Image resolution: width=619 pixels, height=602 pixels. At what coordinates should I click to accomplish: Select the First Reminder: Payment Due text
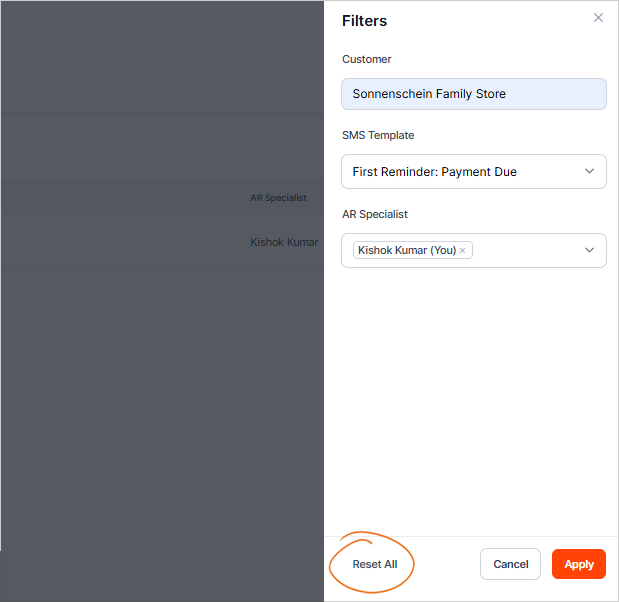[434, 172]
